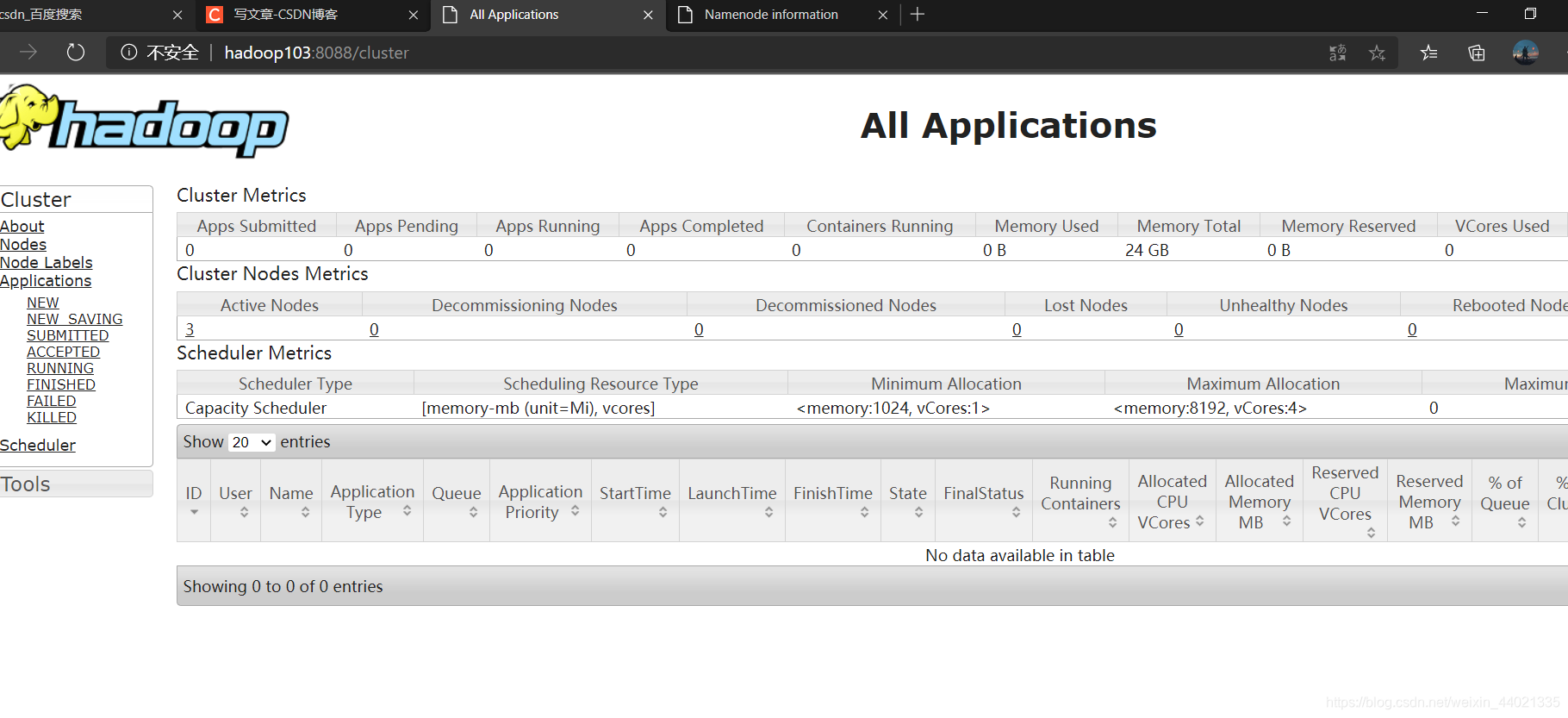Screen dimensions: 1568x718
Task: Click the Rebooted Nodes count link
Action: click(1412, 329)
